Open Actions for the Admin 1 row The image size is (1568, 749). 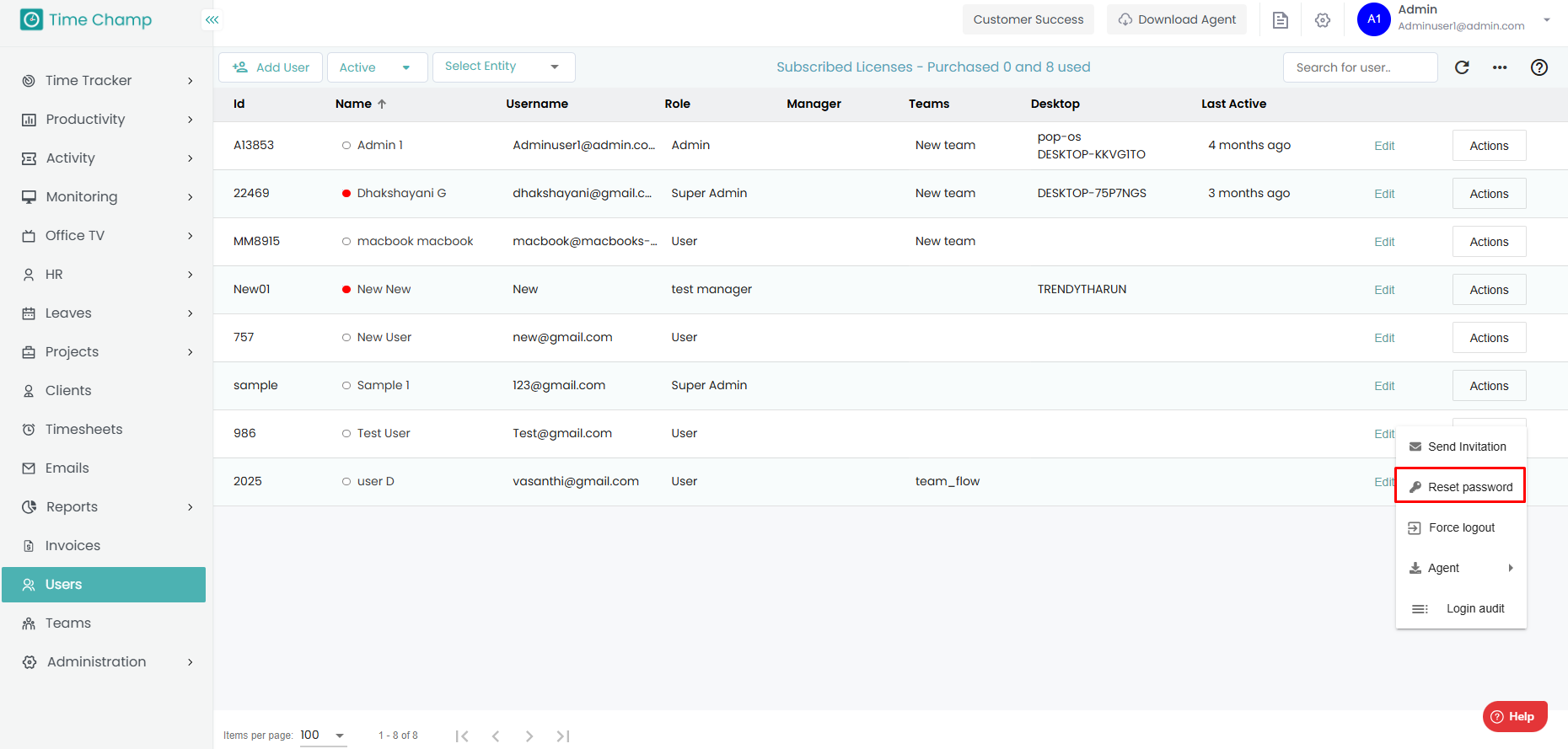point(1489,146)
